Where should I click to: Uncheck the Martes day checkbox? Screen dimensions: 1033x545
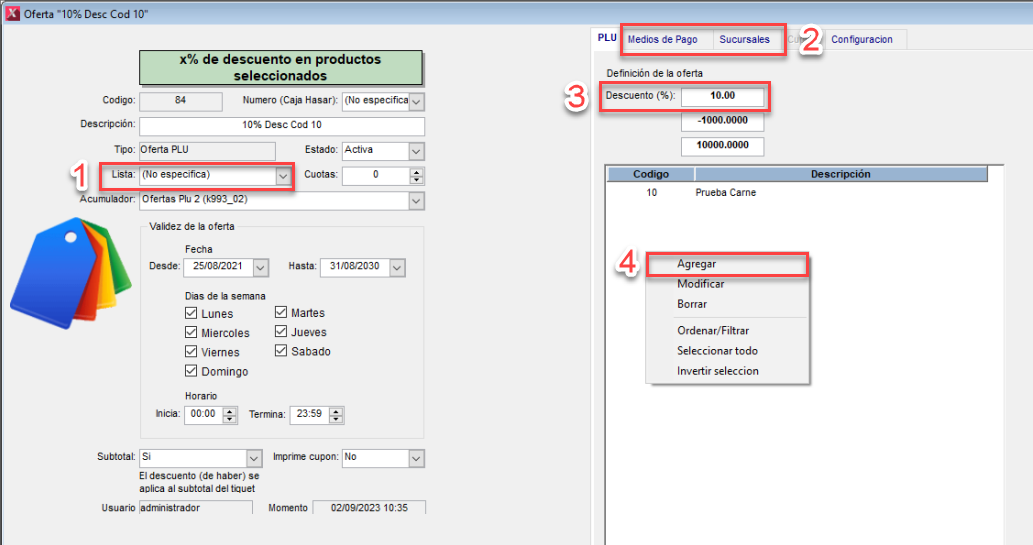pyautogui.click(x=282, y=313)
